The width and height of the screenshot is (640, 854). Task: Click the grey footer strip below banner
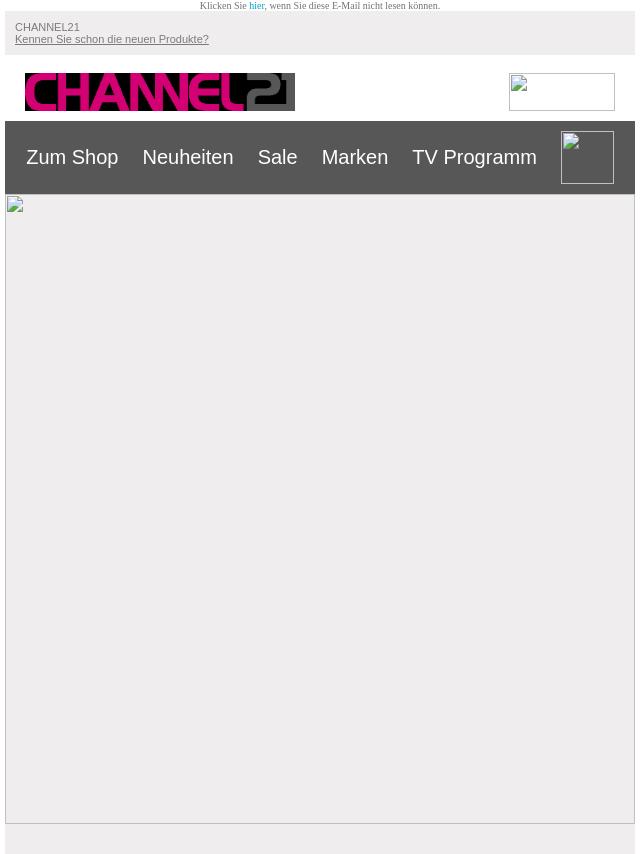tap(320, 839)
